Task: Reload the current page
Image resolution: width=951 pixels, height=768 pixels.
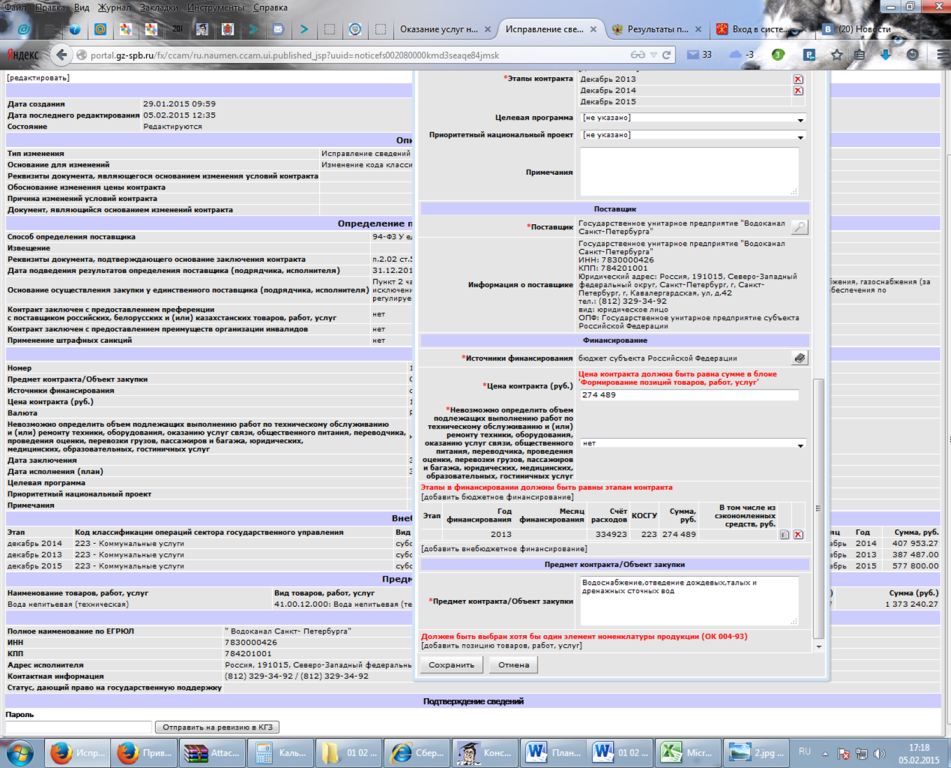Action: [666, 55]
